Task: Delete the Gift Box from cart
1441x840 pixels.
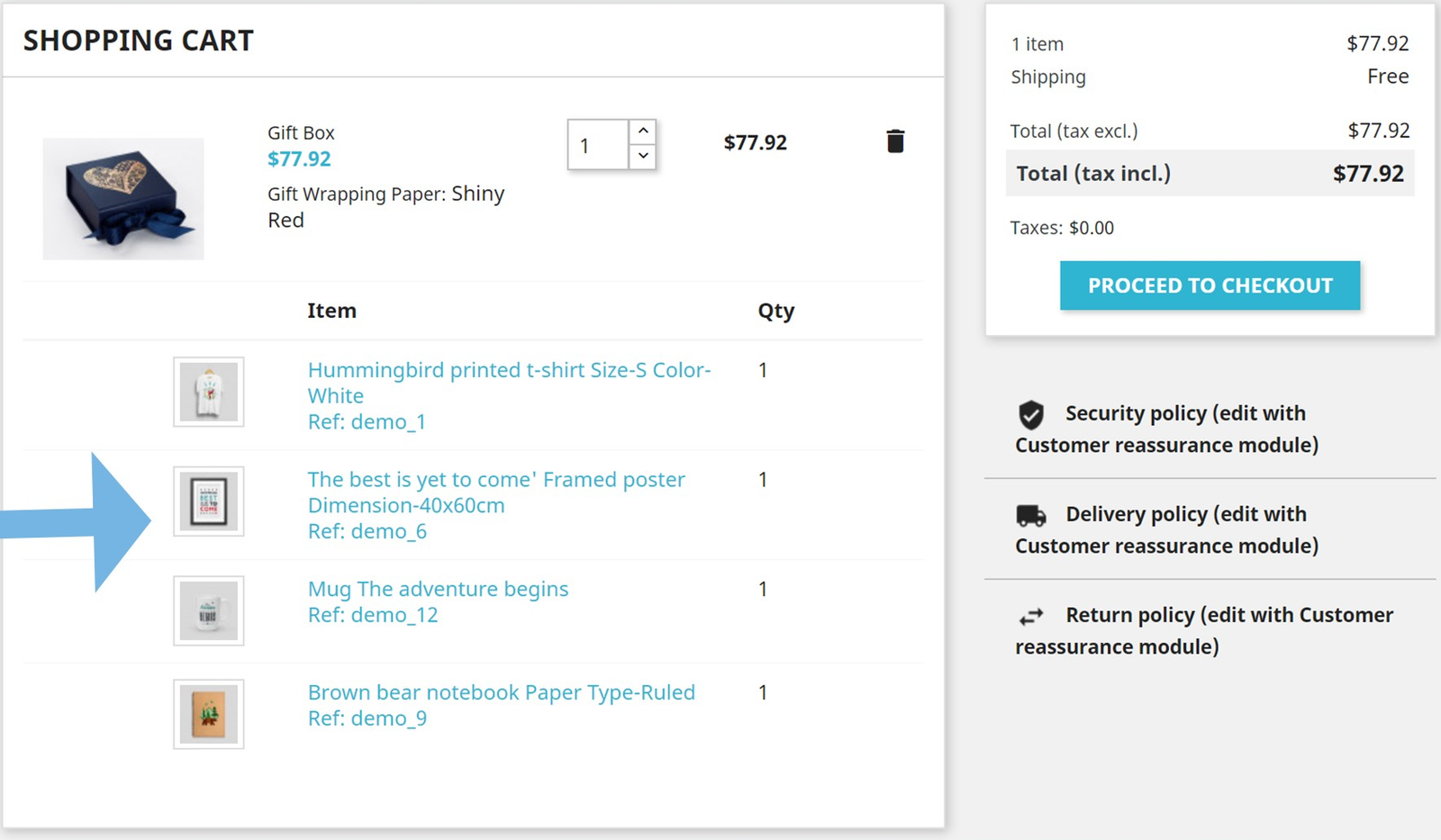Action: tap(894, 141)
